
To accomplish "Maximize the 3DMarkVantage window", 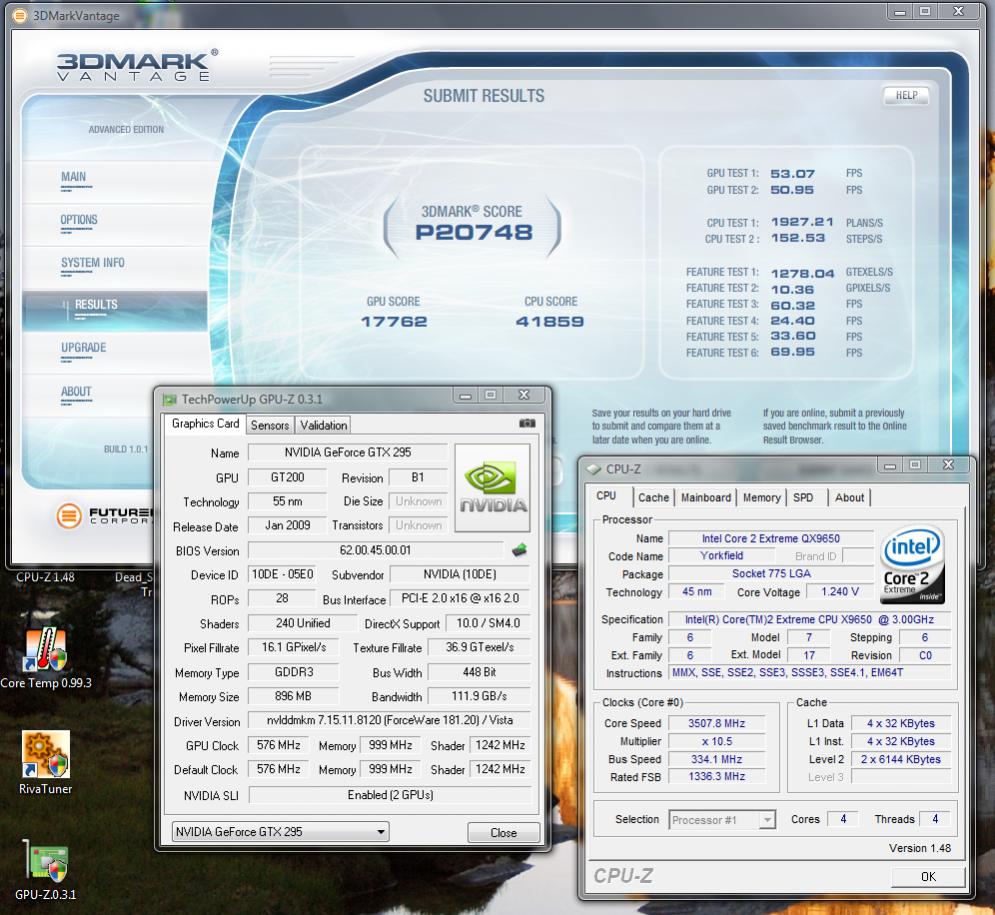I will [925, 11].
